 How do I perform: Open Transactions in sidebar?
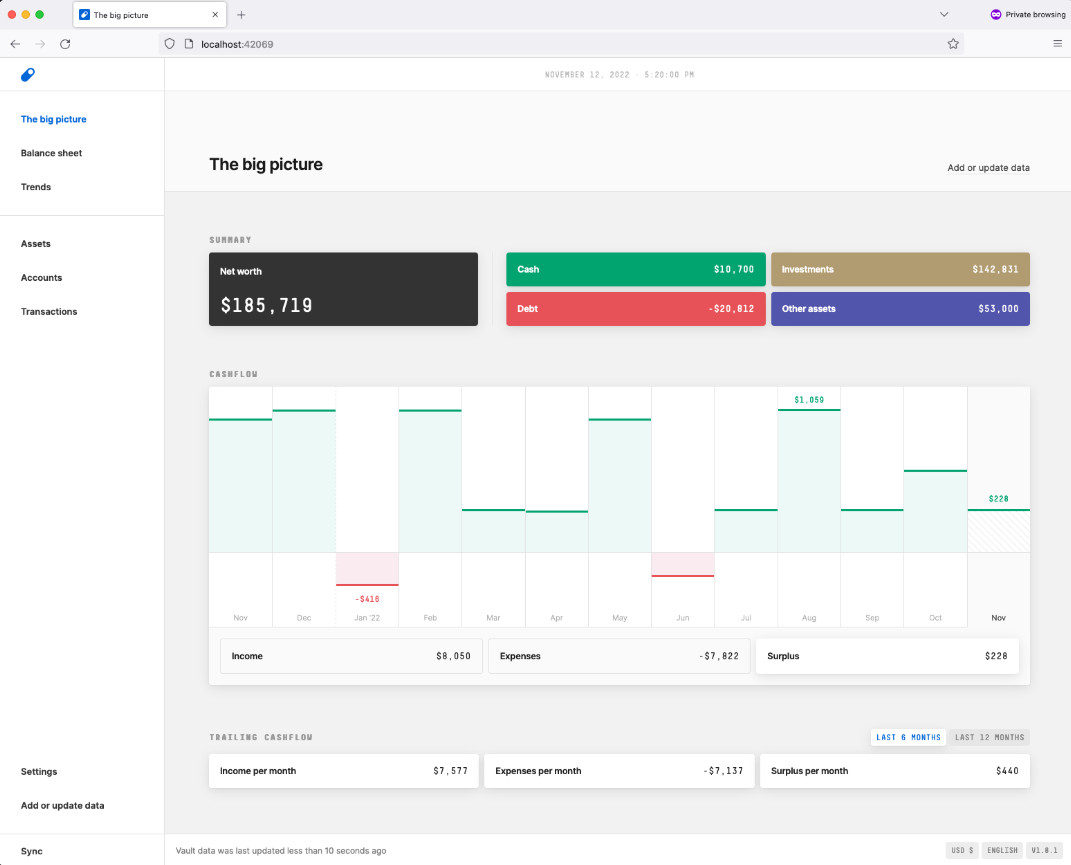[x=48, y=312]
